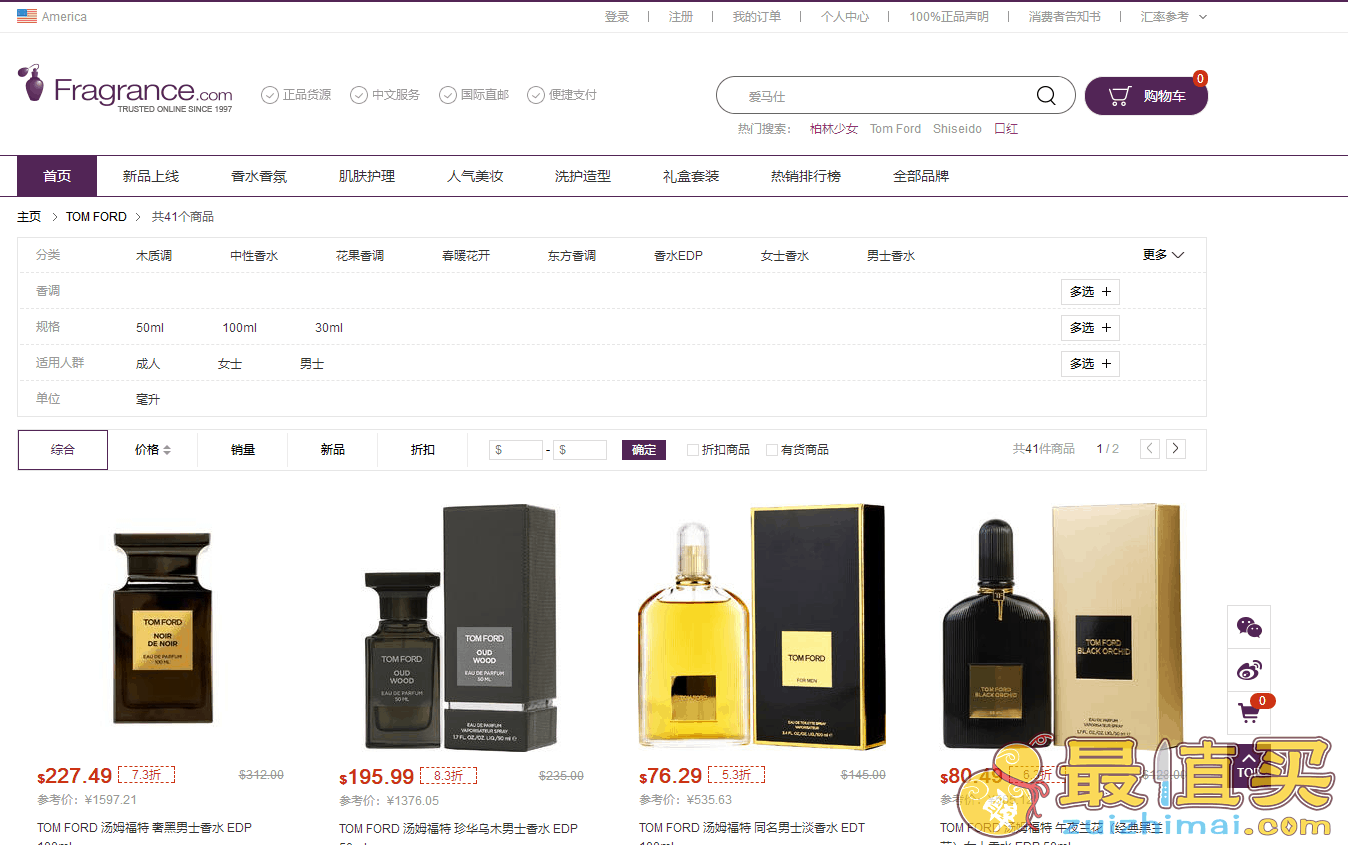Click hot search 口红

1006,129
